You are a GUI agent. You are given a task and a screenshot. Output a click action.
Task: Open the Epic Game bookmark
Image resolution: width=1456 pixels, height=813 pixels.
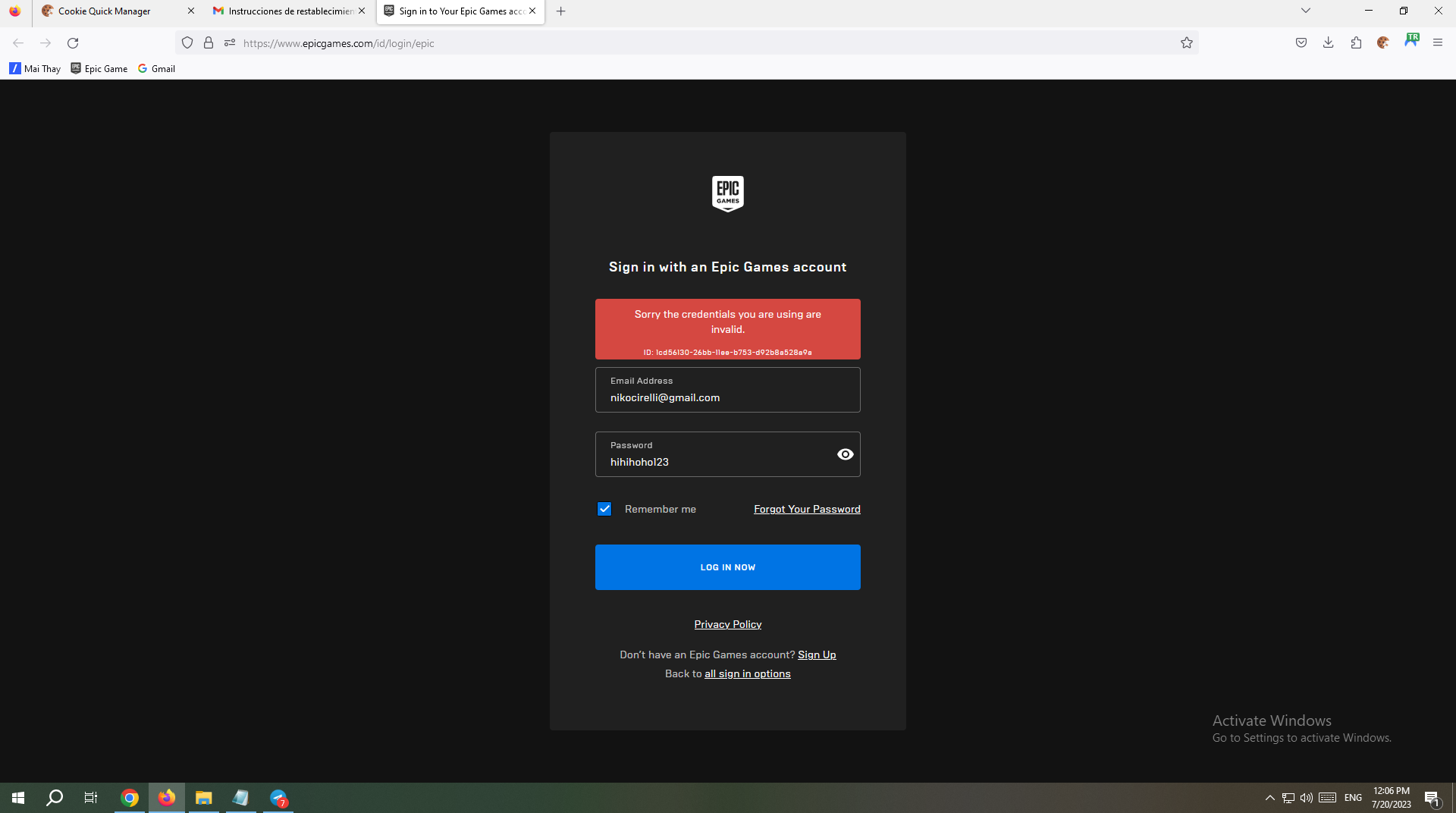point(99,68)
